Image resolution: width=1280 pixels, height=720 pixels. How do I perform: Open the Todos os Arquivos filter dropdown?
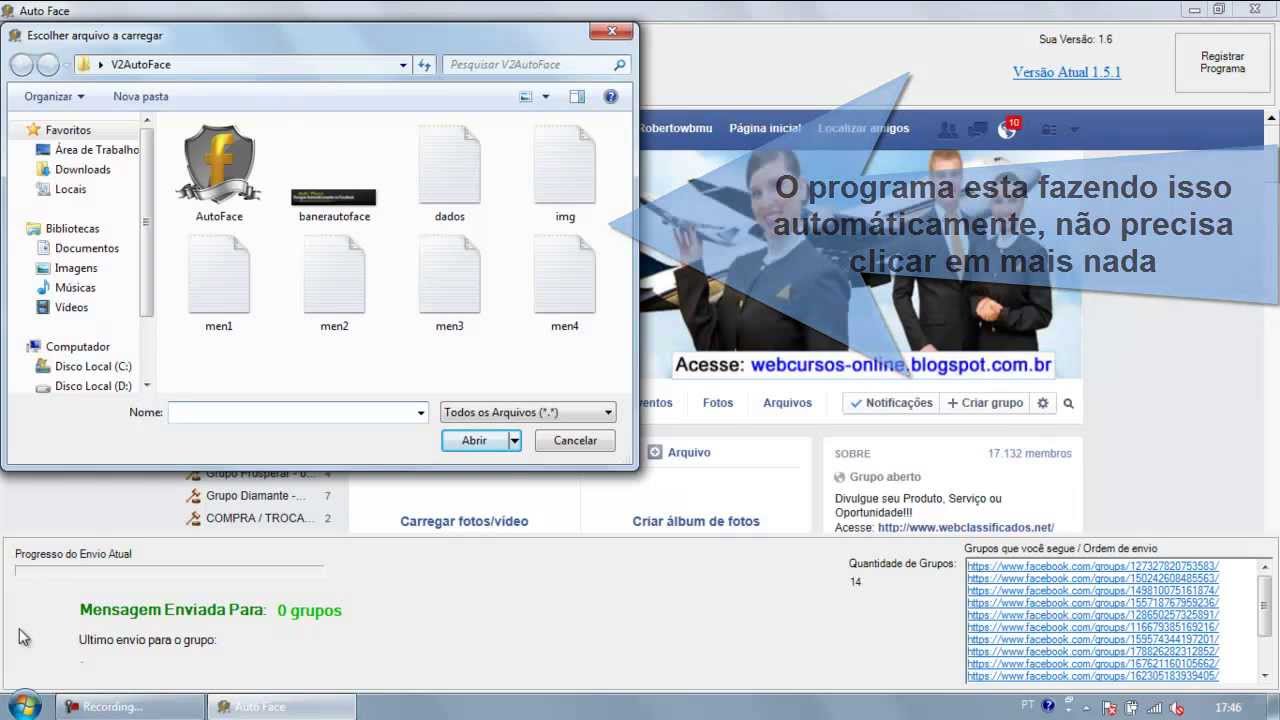tap(528, 412)
